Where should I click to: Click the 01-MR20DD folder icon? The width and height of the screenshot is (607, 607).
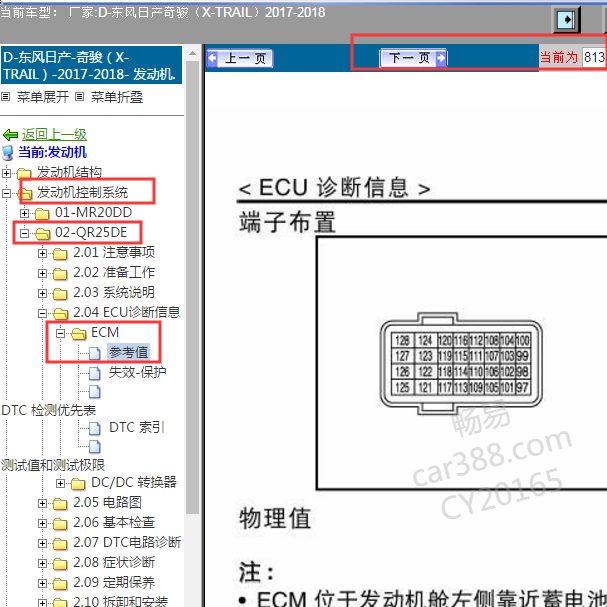42,213
